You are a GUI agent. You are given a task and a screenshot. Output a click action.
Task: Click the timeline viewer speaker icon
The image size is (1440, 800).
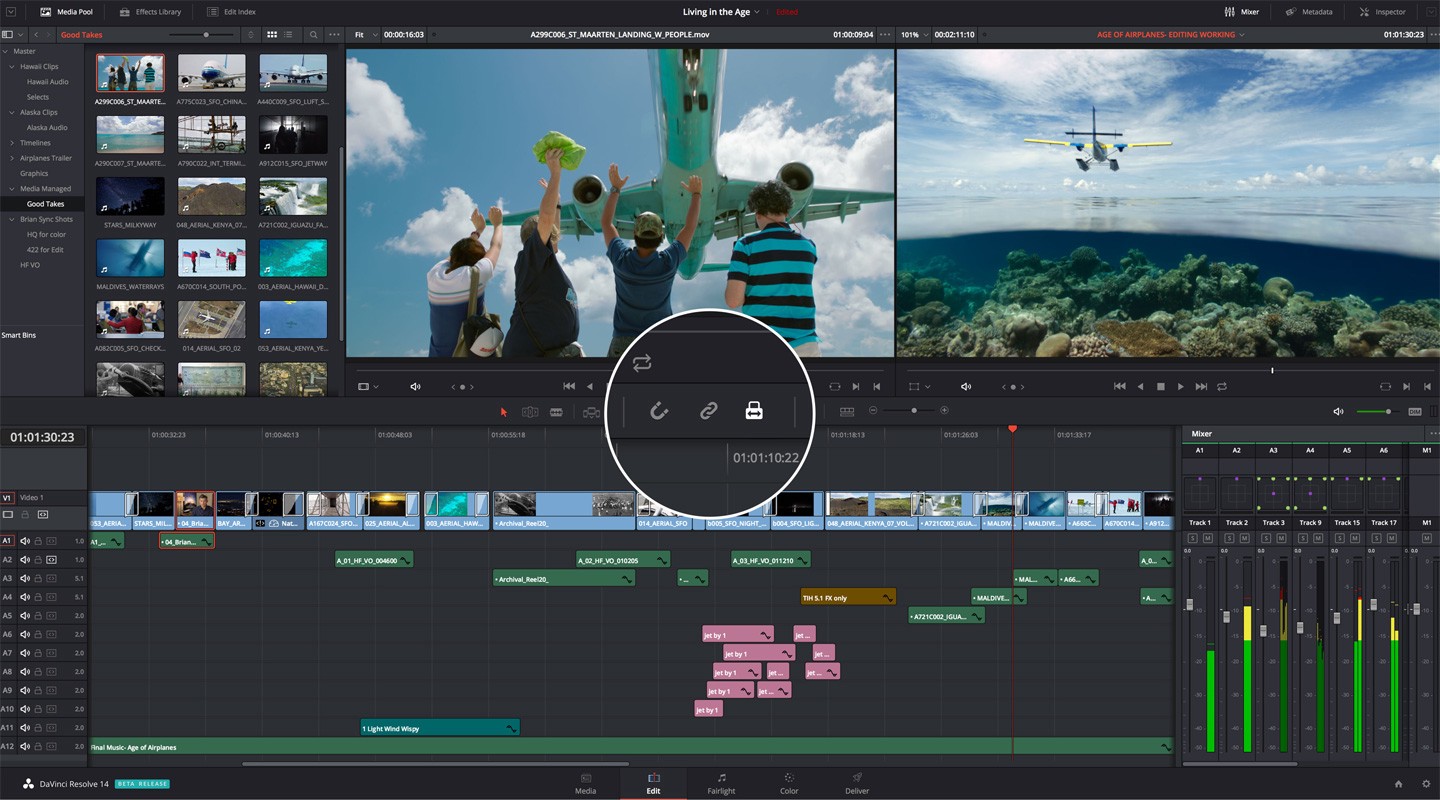(966, 387)
